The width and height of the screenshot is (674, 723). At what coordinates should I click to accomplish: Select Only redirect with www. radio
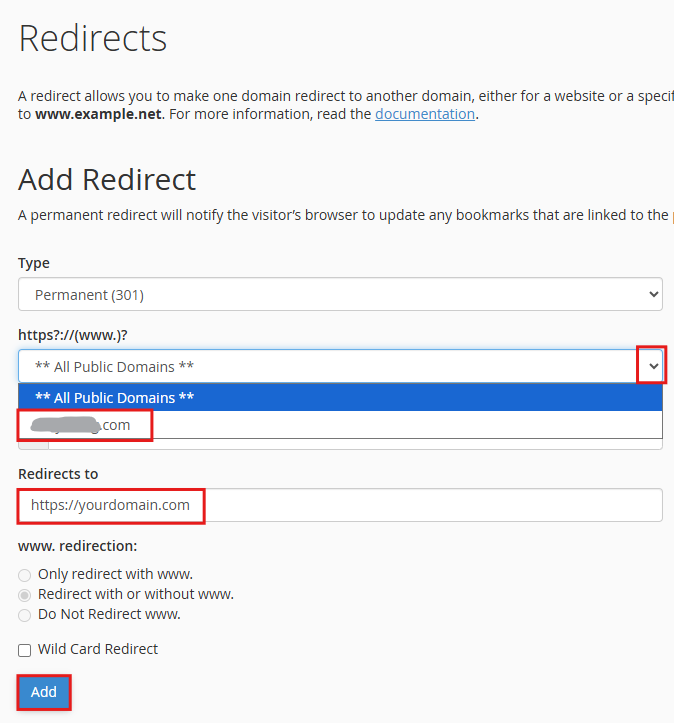[x=25, y=575]
